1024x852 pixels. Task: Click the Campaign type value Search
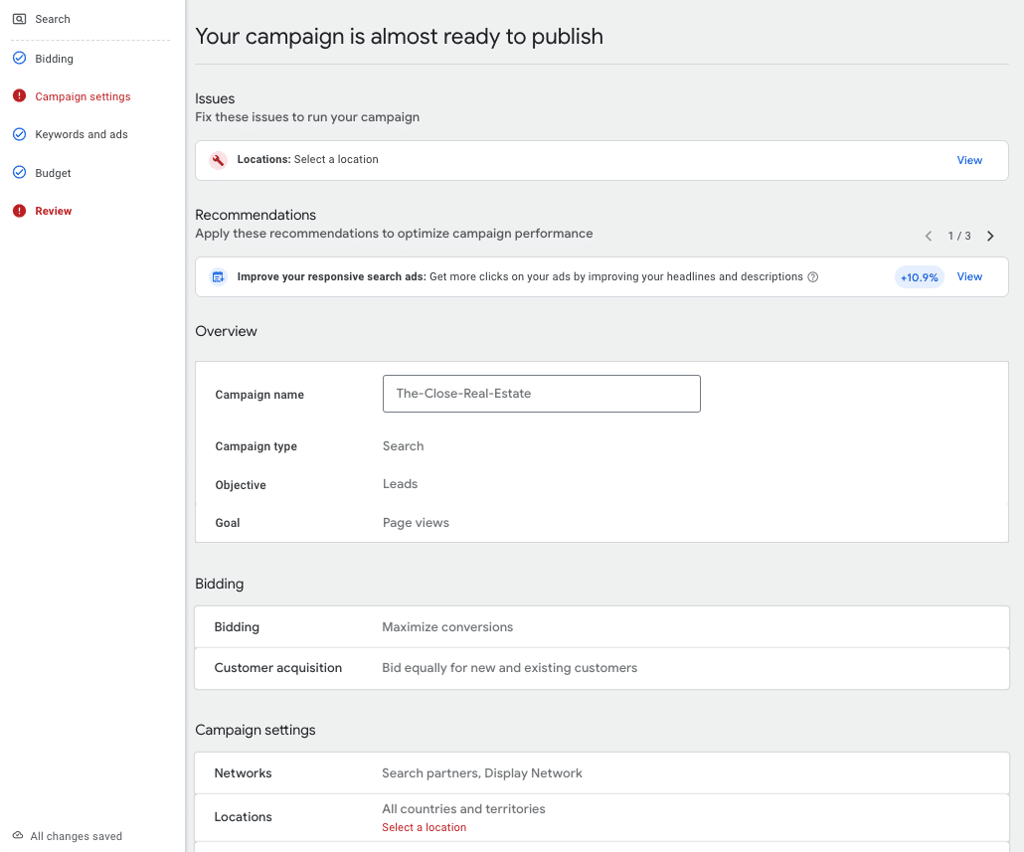click(x=403, y=446)
